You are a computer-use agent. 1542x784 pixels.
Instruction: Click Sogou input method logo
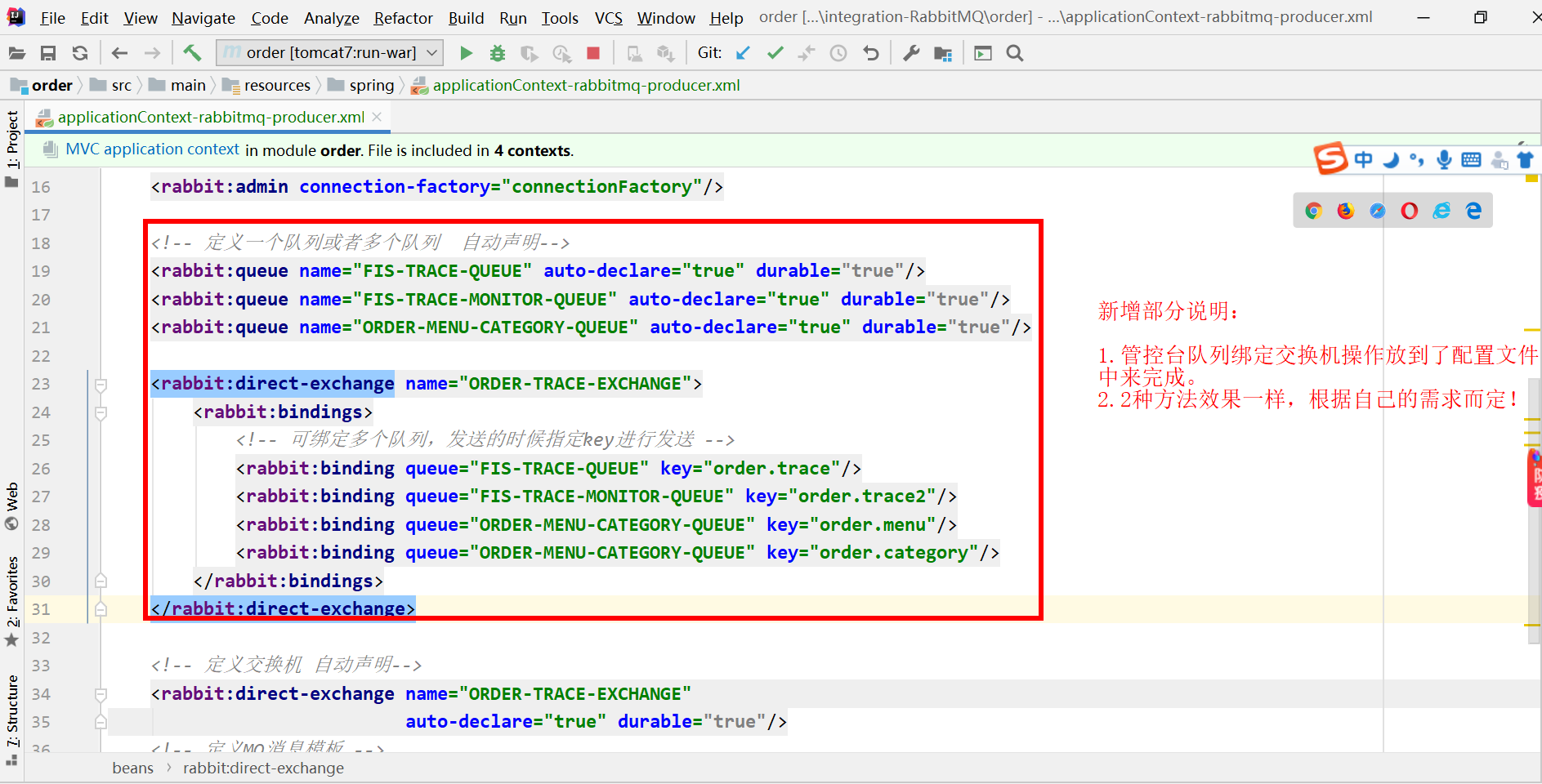pyautogui.click(x=1330, y=158)
